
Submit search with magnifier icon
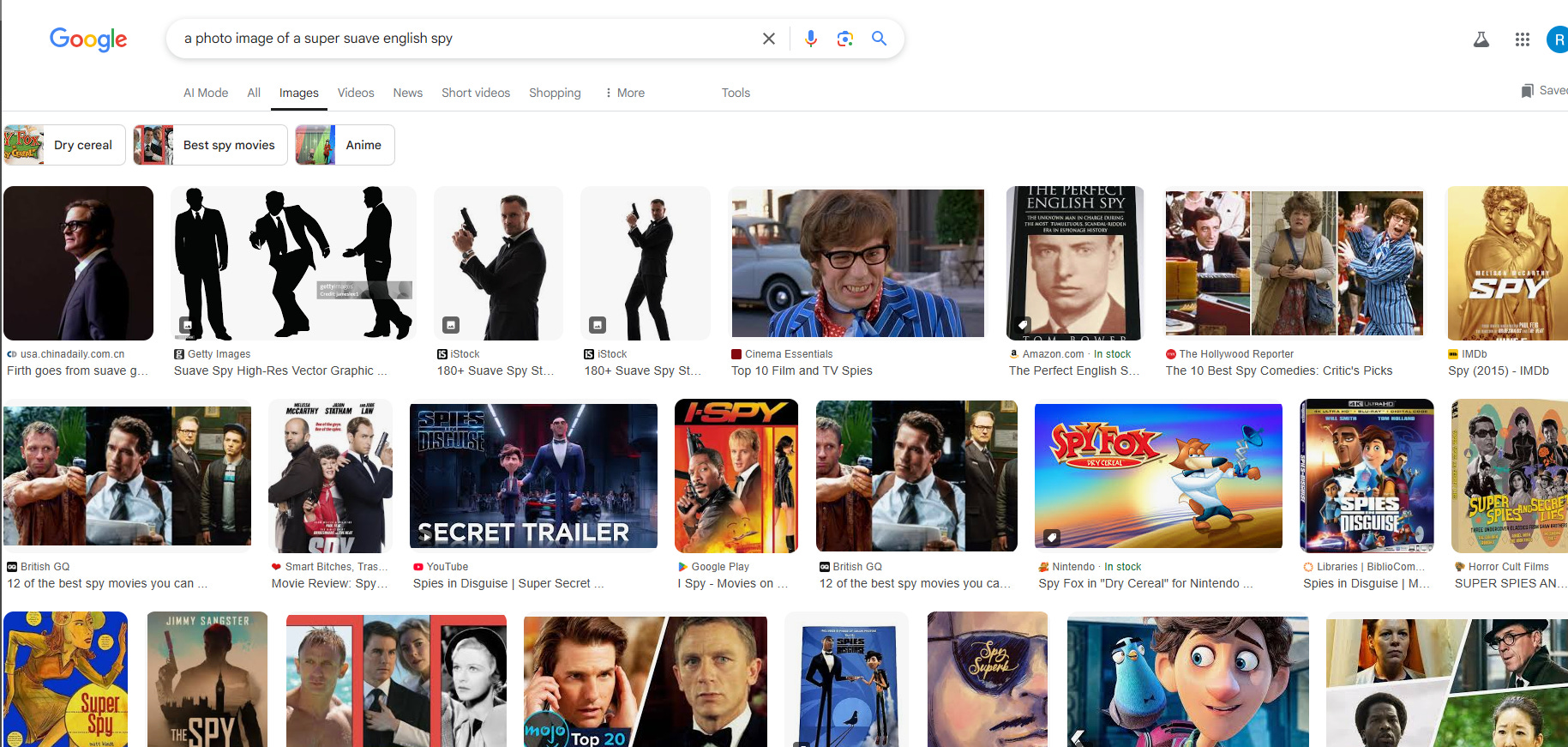[x=880, y=39]
